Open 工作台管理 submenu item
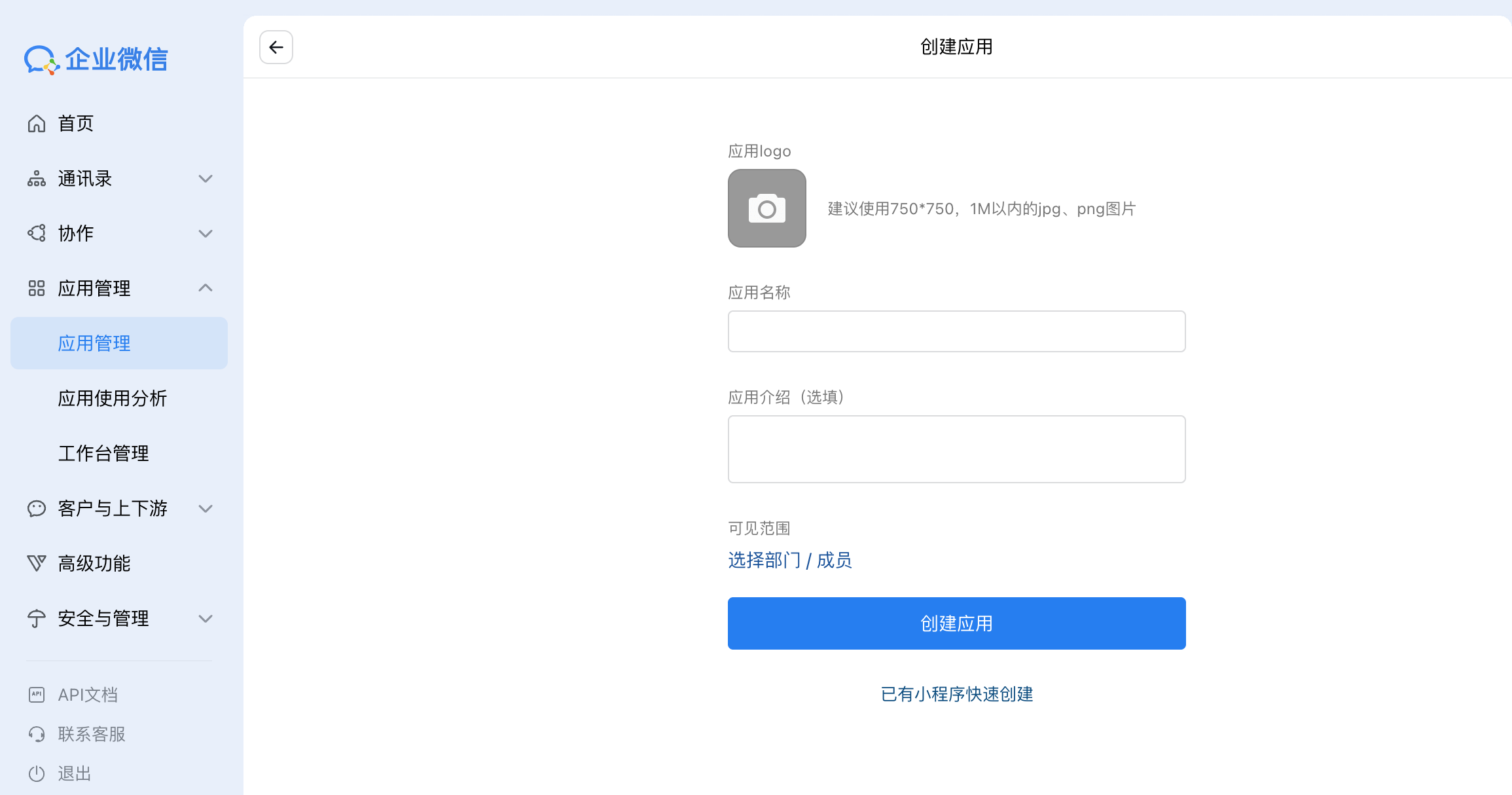 point(103,453)
